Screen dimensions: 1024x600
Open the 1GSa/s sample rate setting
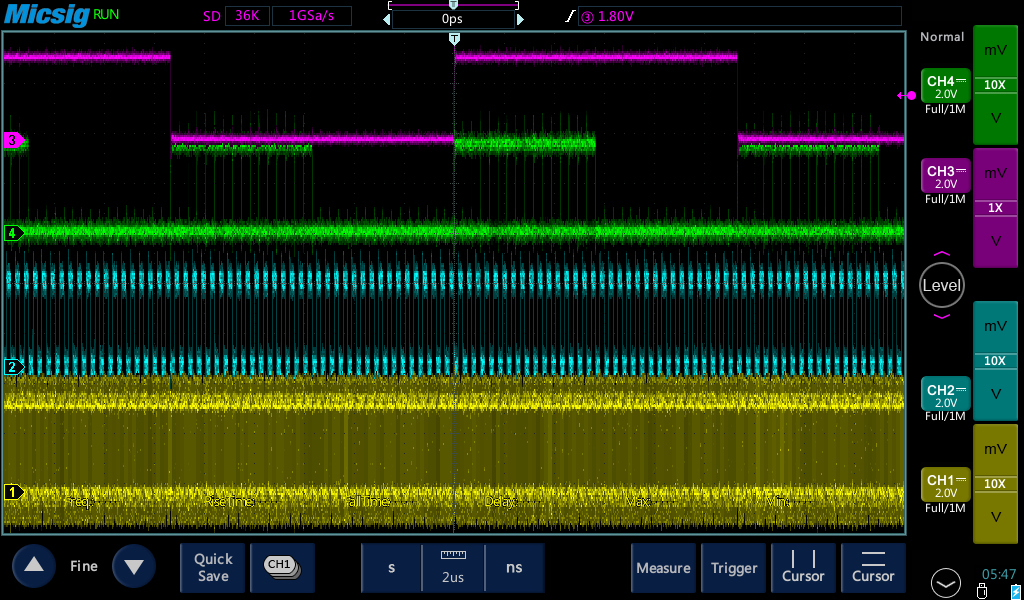[x=311, y=16]
